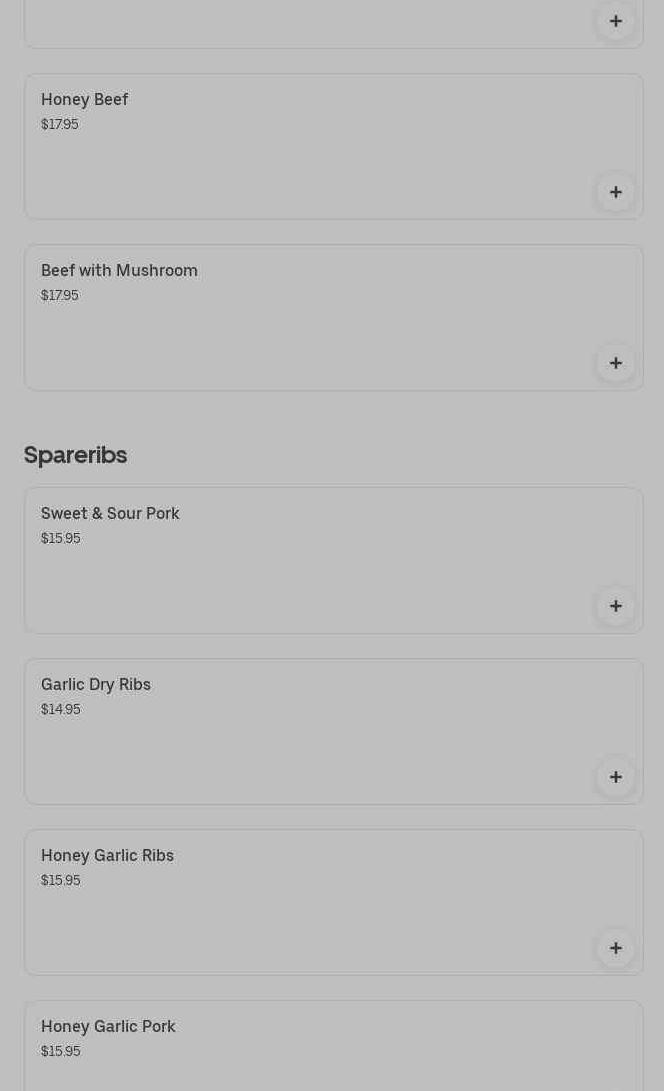
Task: Open Honey Garlic Pork item name
Action: point(108,1026)
